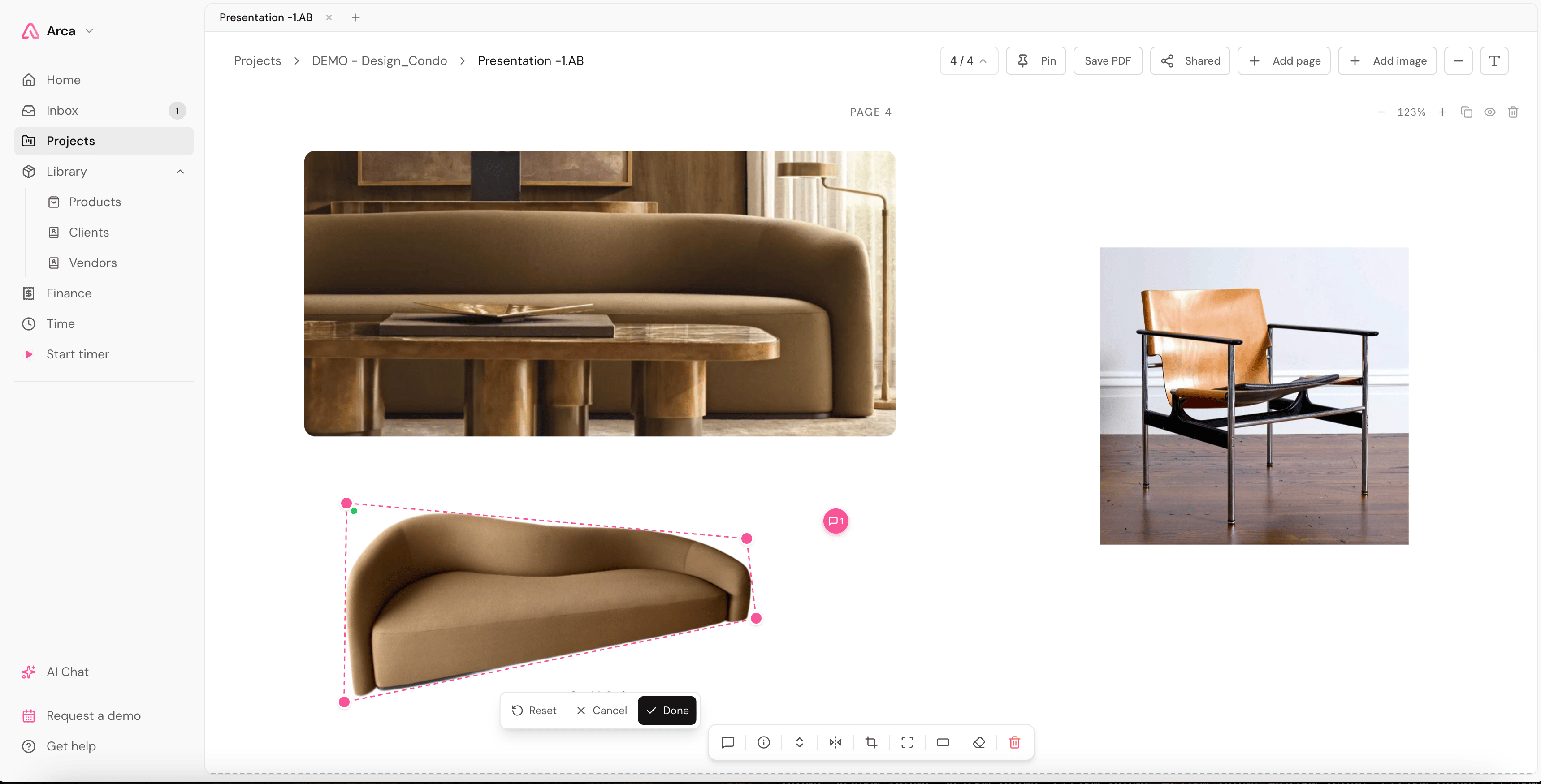
Task: Click Add image button
Action: 1387,61
